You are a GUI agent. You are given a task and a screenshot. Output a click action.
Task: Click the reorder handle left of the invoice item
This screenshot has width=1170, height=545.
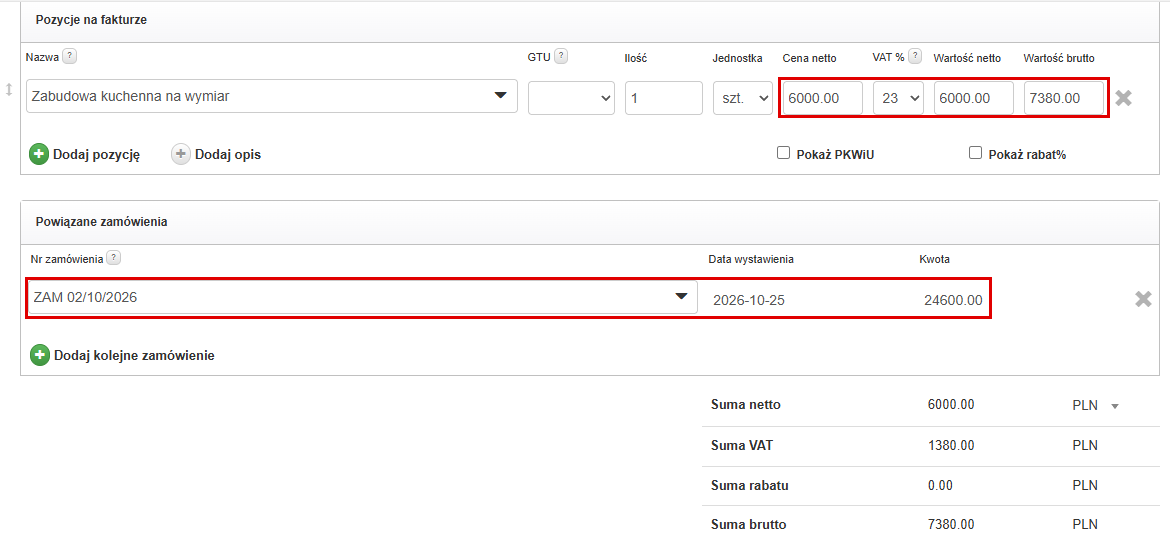9,90
